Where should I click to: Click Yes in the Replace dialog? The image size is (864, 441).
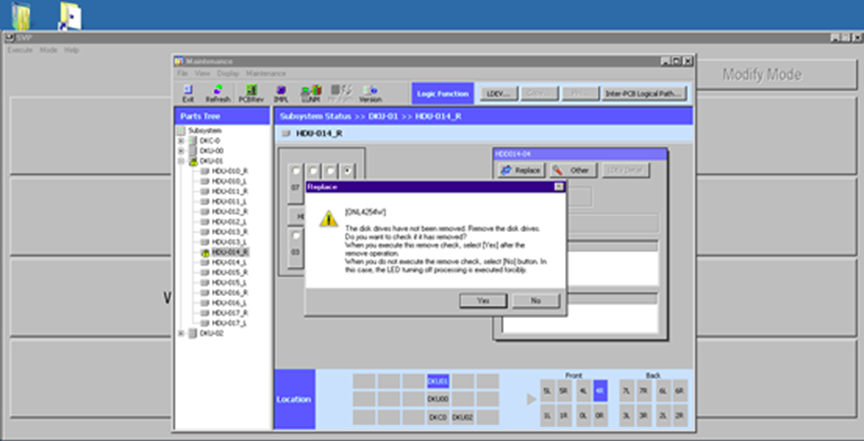pos(483,300)
